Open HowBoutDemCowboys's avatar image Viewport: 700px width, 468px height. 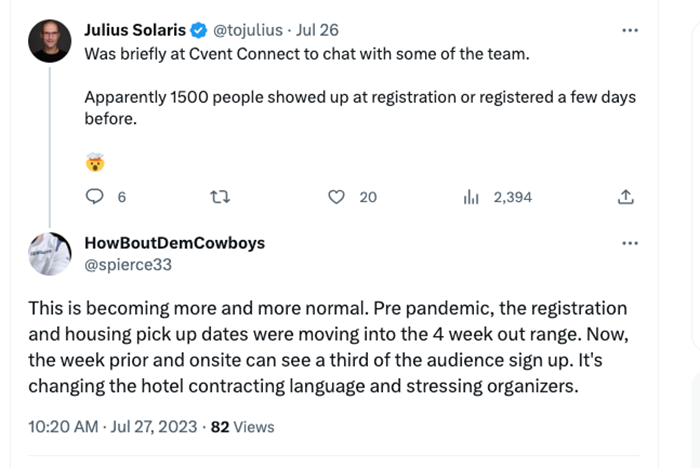coord(49,254)
